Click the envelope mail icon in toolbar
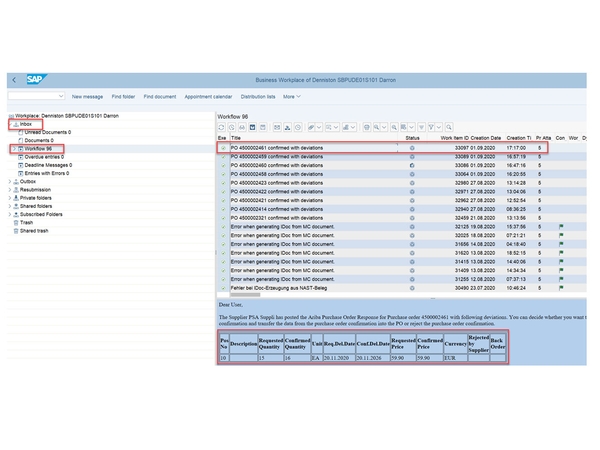This screenshot has width=600, height=450. click(277, 127)
